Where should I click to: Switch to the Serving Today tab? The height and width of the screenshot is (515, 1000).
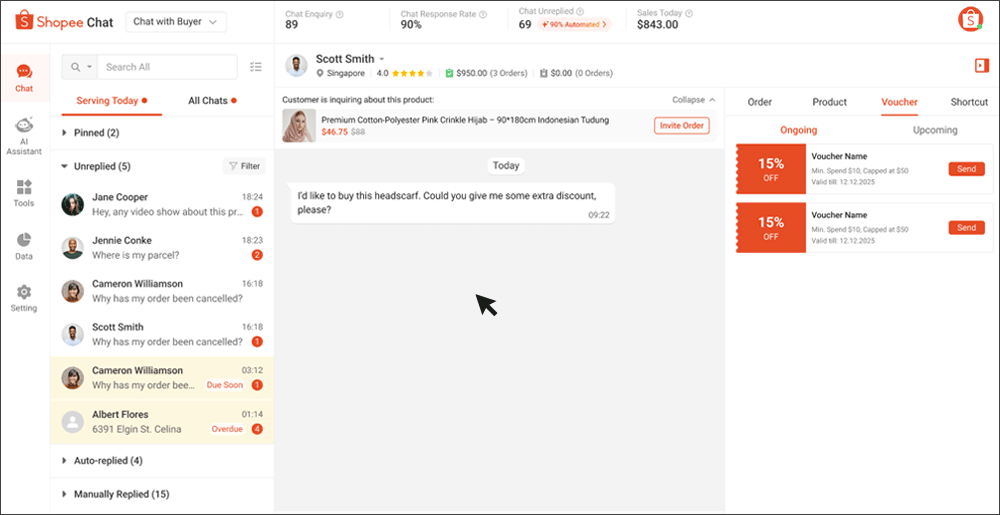pyautogui.click(x=112, y=101)
